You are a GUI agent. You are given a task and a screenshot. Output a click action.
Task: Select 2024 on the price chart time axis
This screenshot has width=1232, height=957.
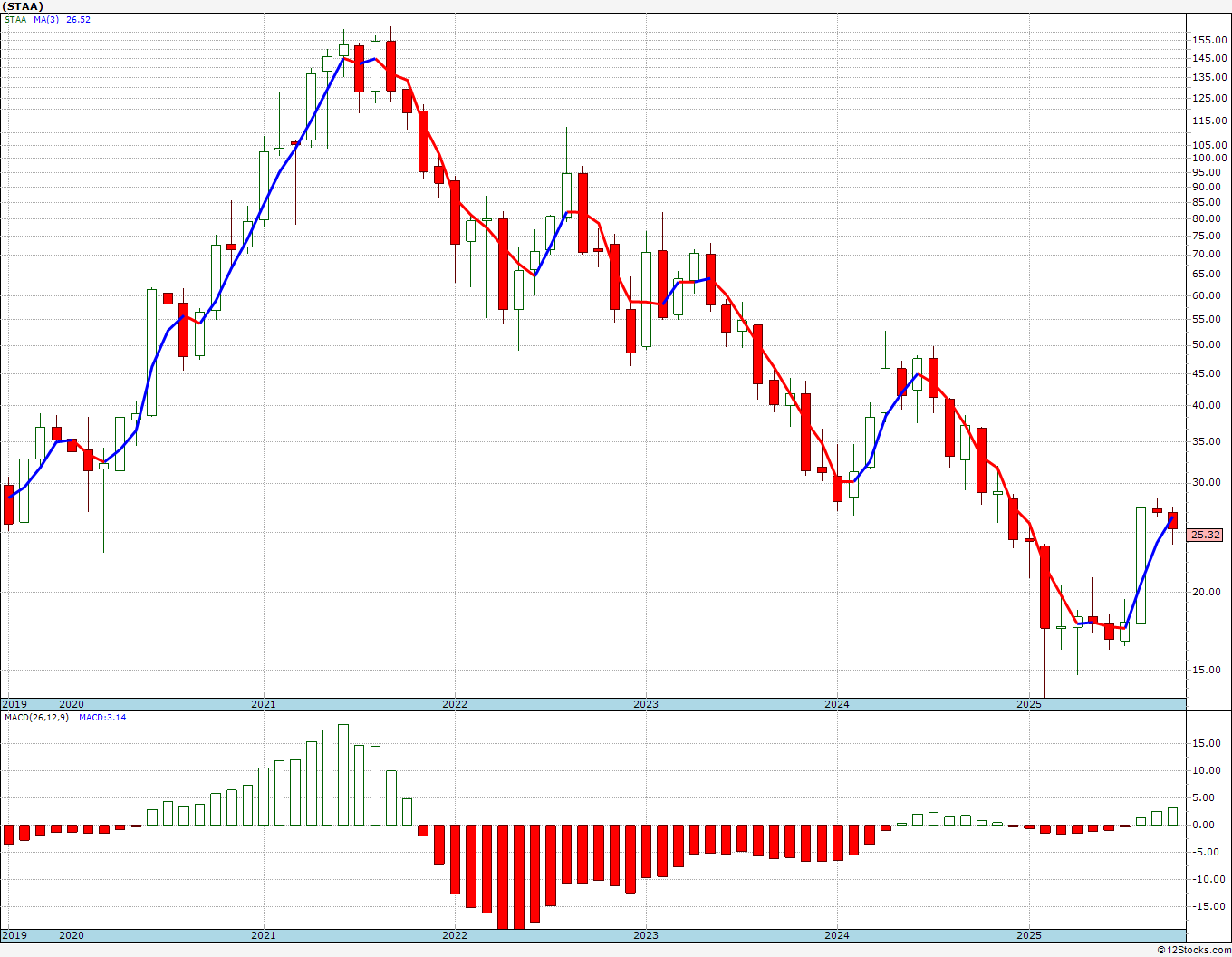click(837, 704)
